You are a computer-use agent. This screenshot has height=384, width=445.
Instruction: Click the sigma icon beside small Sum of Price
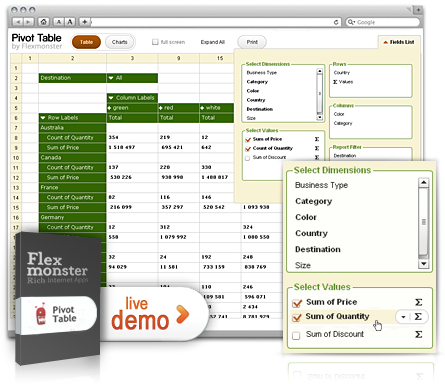(317, 139)
